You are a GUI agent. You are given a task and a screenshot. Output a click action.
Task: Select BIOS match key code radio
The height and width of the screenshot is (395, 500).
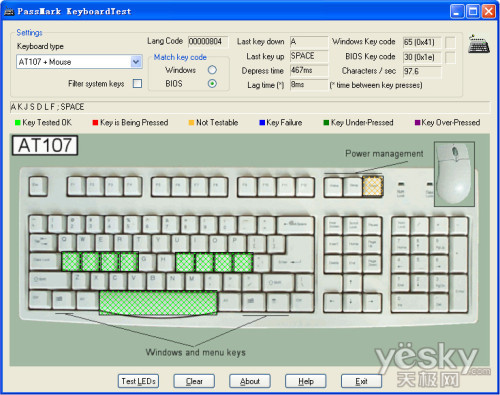(x=212, y=83)
